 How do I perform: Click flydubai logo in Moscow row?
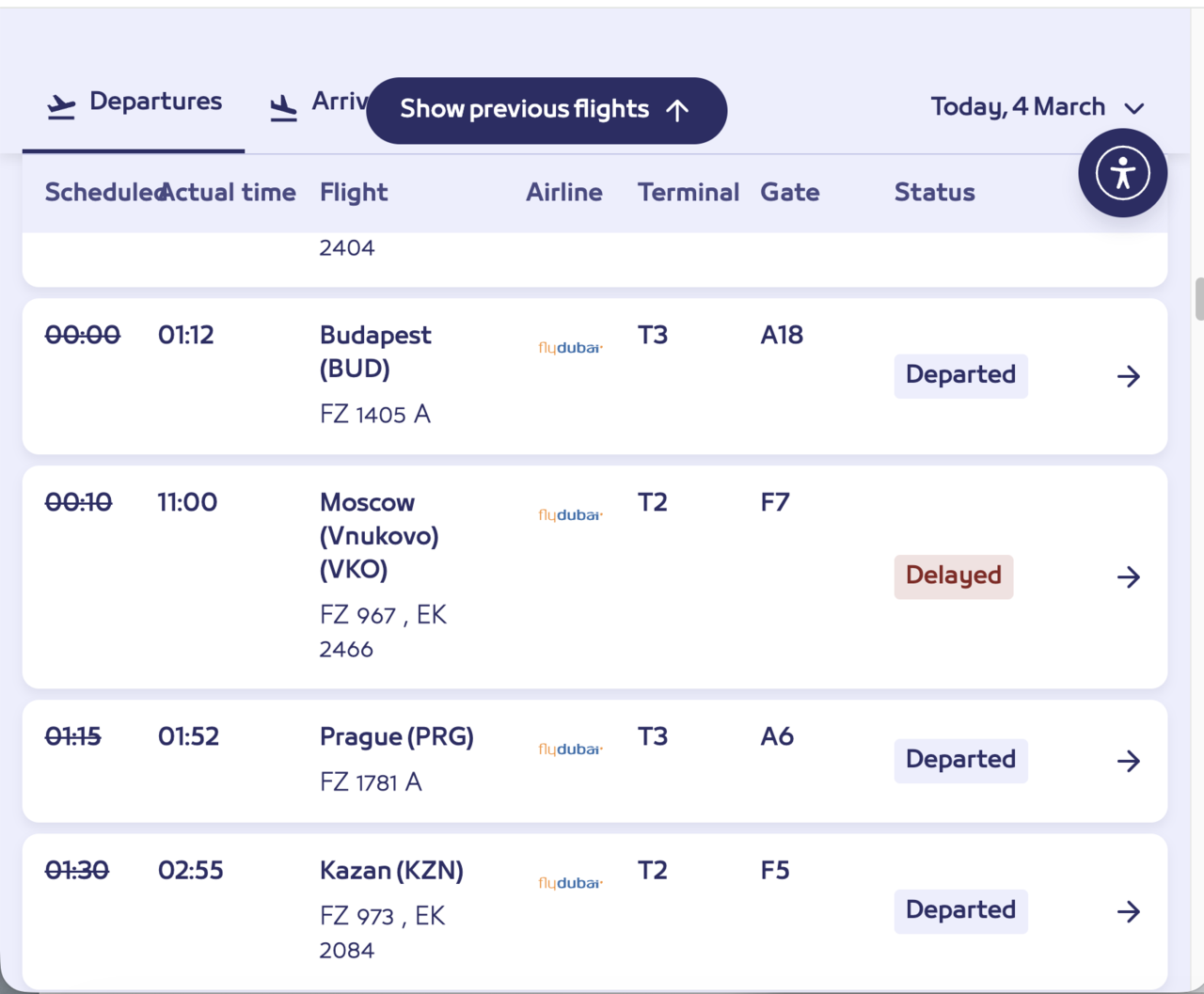point(570,515)
